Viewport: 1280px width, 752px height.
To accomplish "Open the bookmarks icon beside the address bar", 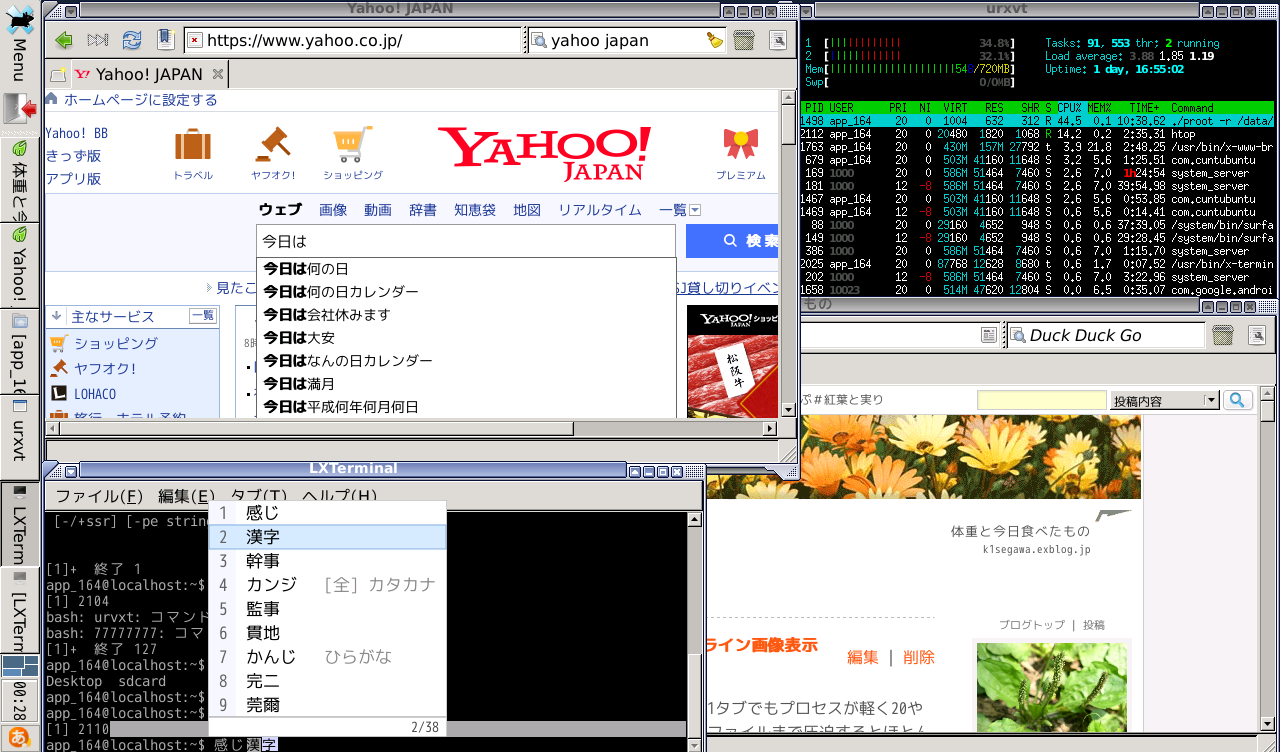I will (x=166, y=40).
